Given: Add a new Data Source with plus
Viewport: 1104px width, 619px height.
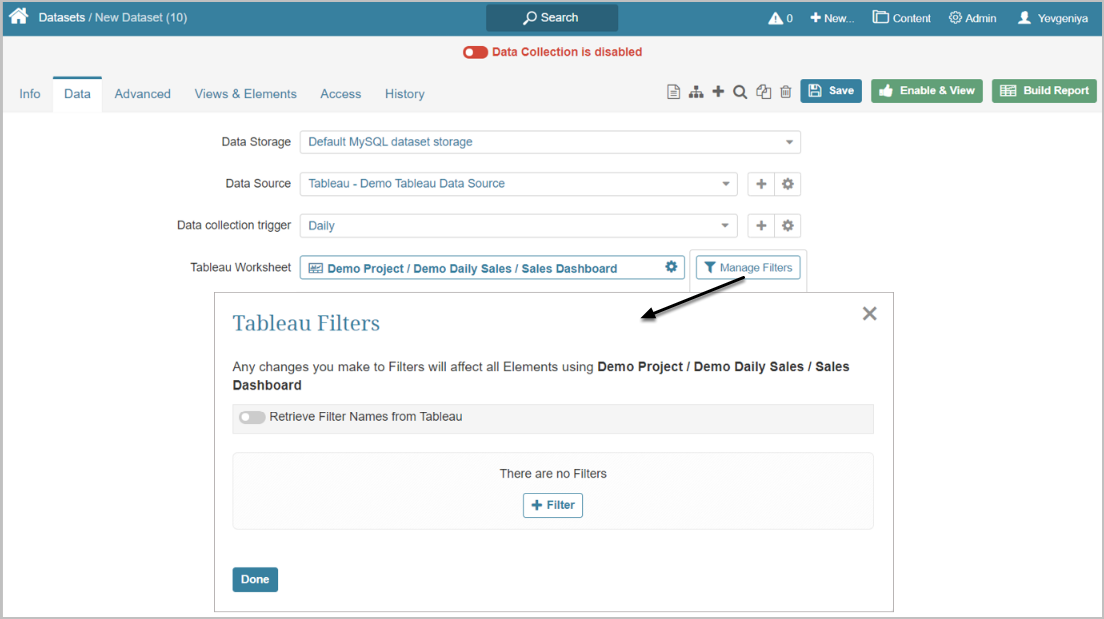Looking at the screenshot, I should 761,184.
